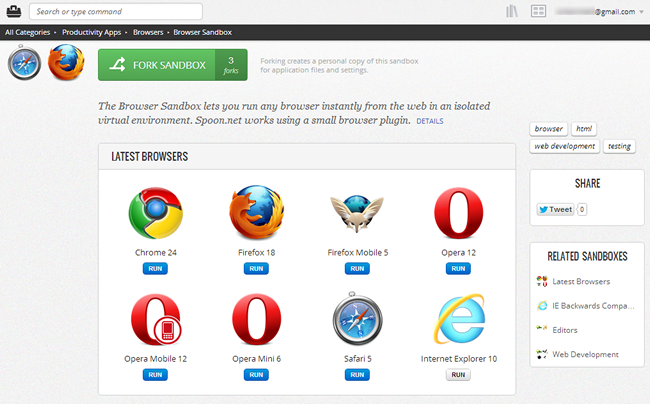The width and height of the screenshot is (650, 404).
Task: View the 3 forks count
Action: (x=231, y=65)
